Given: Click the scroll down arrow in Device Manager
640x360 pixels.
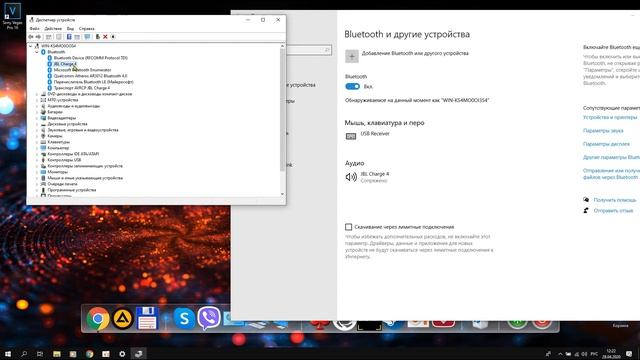Looking at the screenshot, I should pyautogui.click(x=282, y=194).
